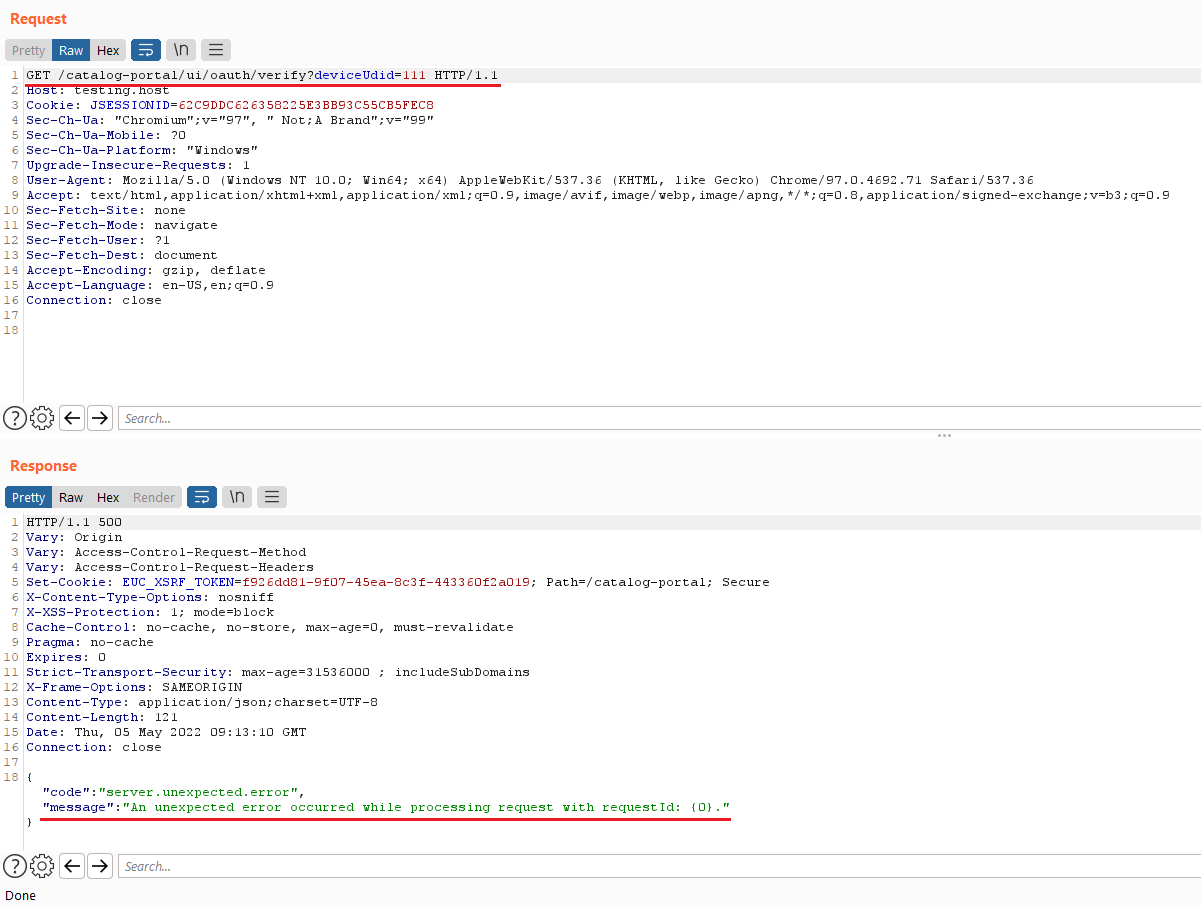Click the Strict-Transport-Security header line
Viewport: 1201px width, 907px height.
(278, 672)
